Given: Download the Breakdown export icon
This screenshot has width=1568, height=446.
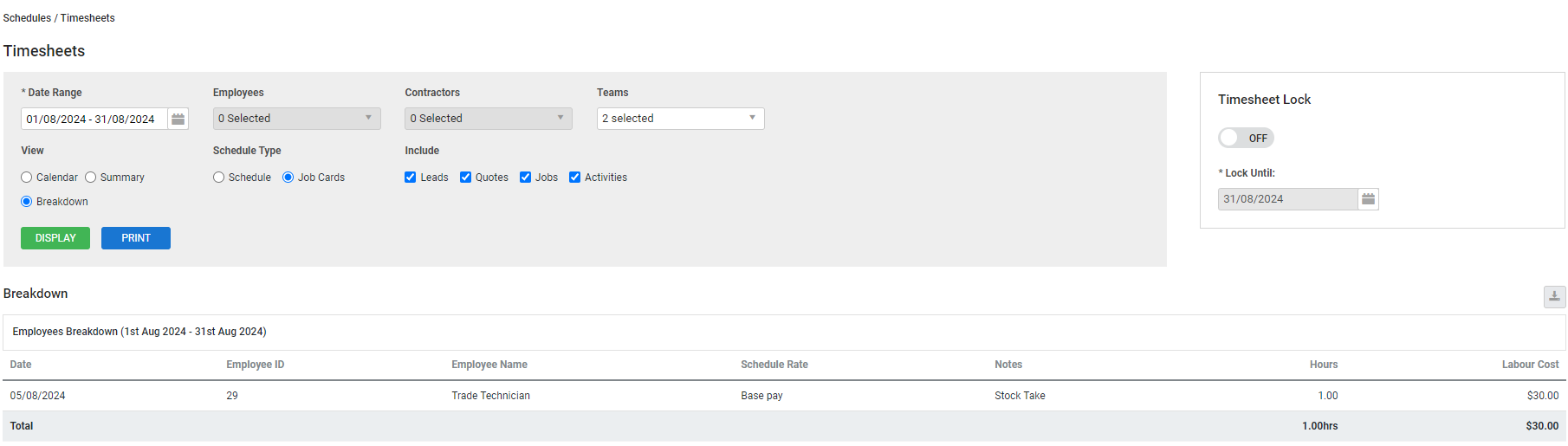Looking at the screenshot, I should (1554, 296).
